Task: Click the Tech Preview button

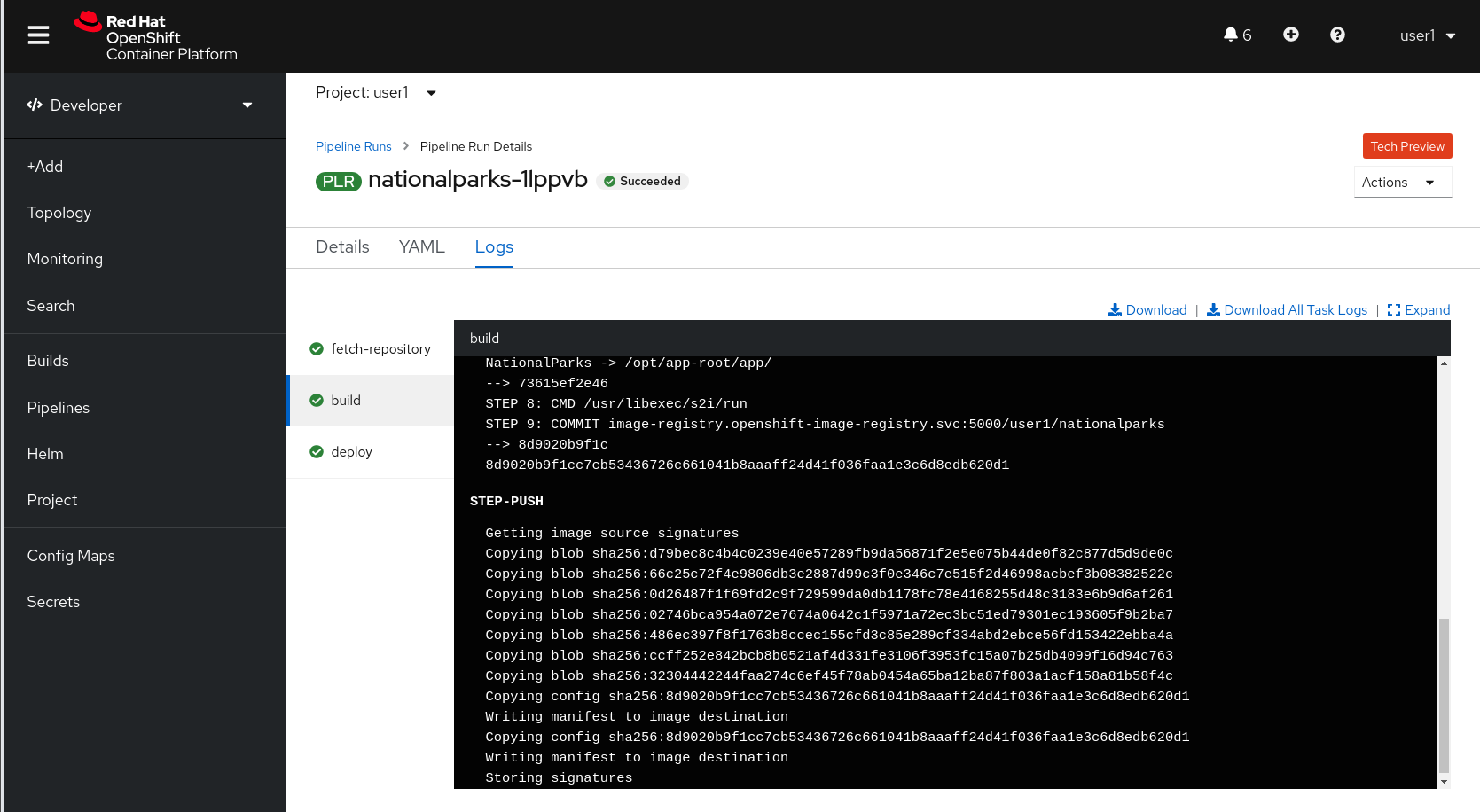Action: [x=1406, y=145]
